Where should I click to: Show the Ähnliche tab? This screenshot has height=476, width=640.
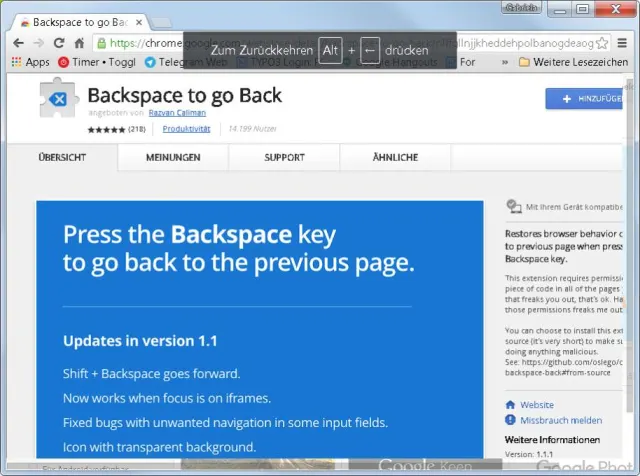(395, 157)
